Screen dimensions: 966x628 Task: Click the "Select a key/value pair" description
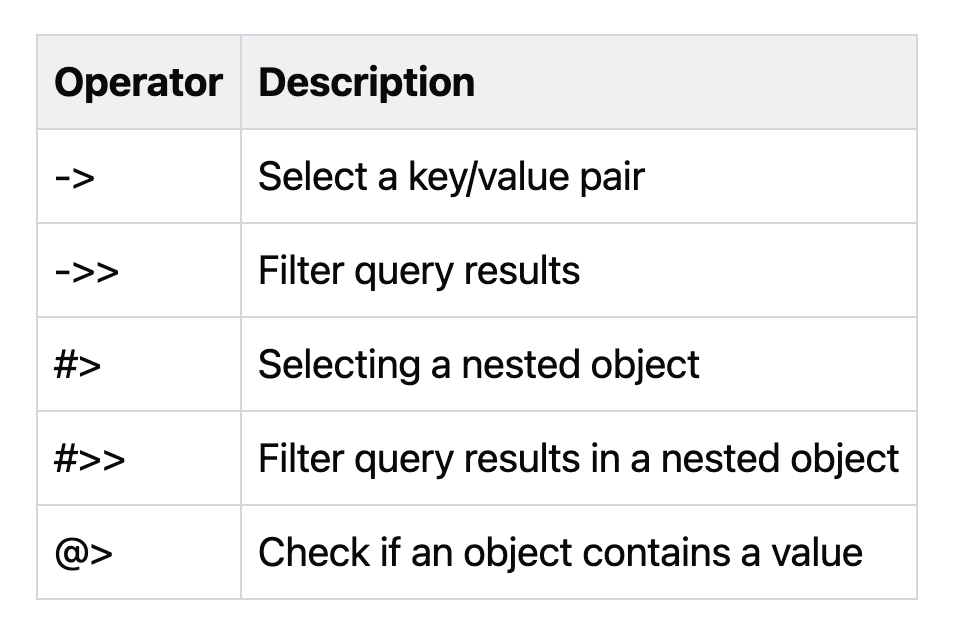451,177
